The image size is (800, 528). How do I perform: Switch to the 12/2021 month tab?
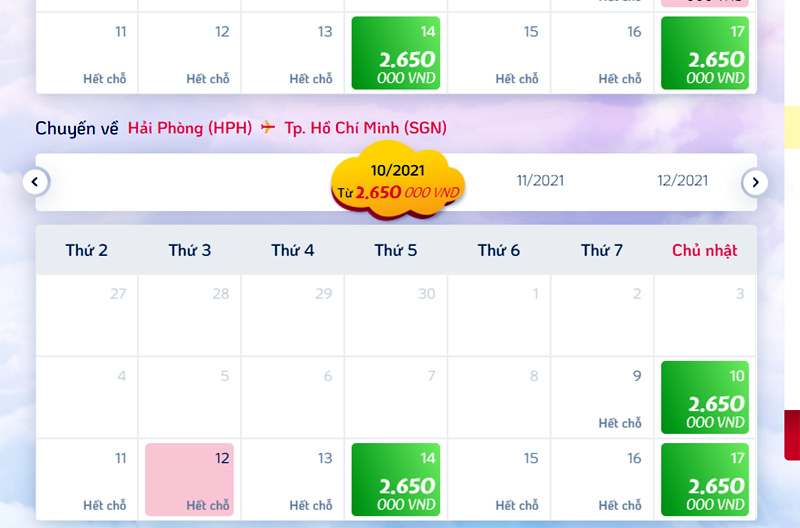(x=682, y=181)
